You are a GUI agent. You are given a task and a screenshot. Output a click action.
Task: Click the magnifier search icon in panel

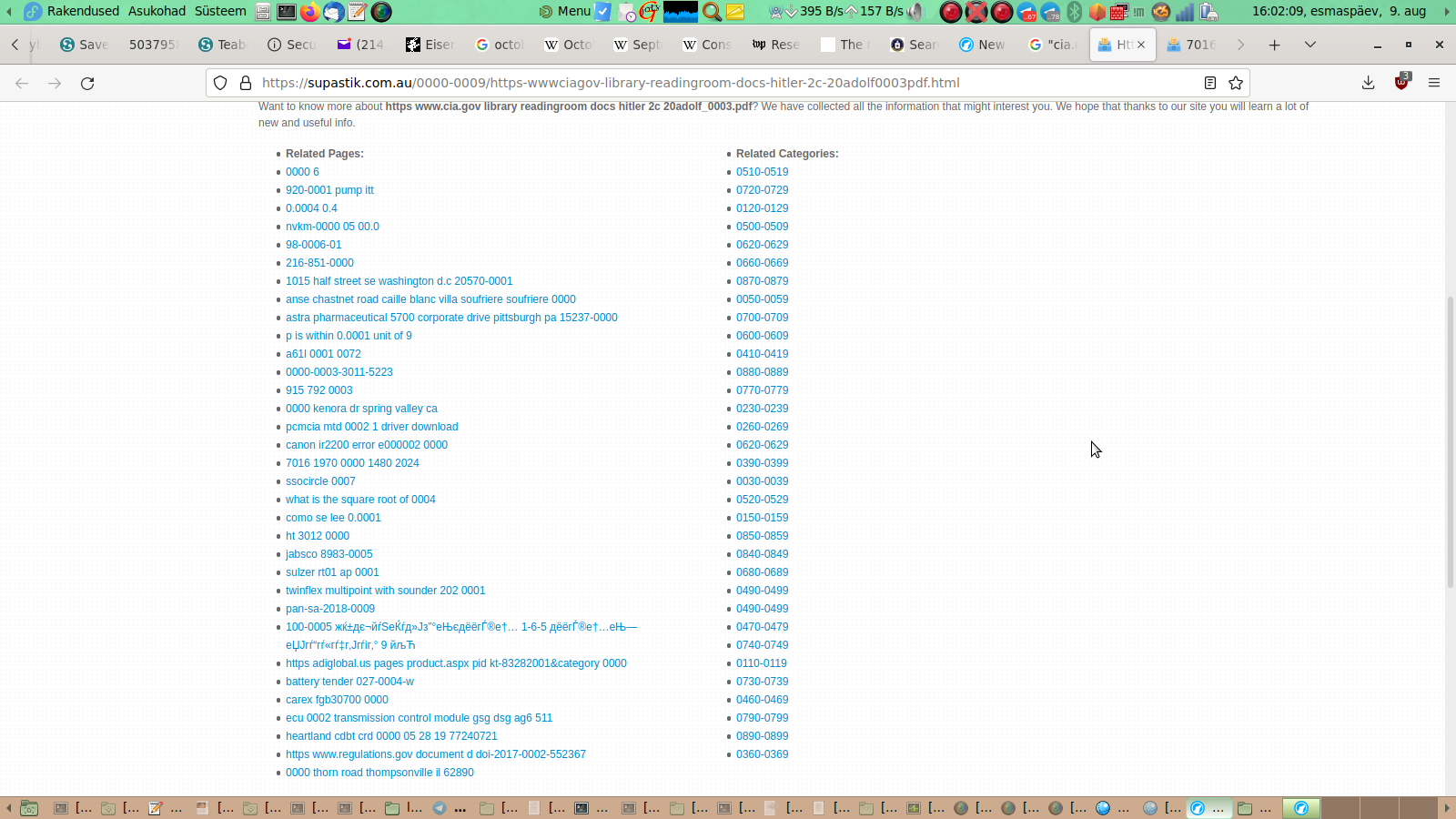point(712,12)
